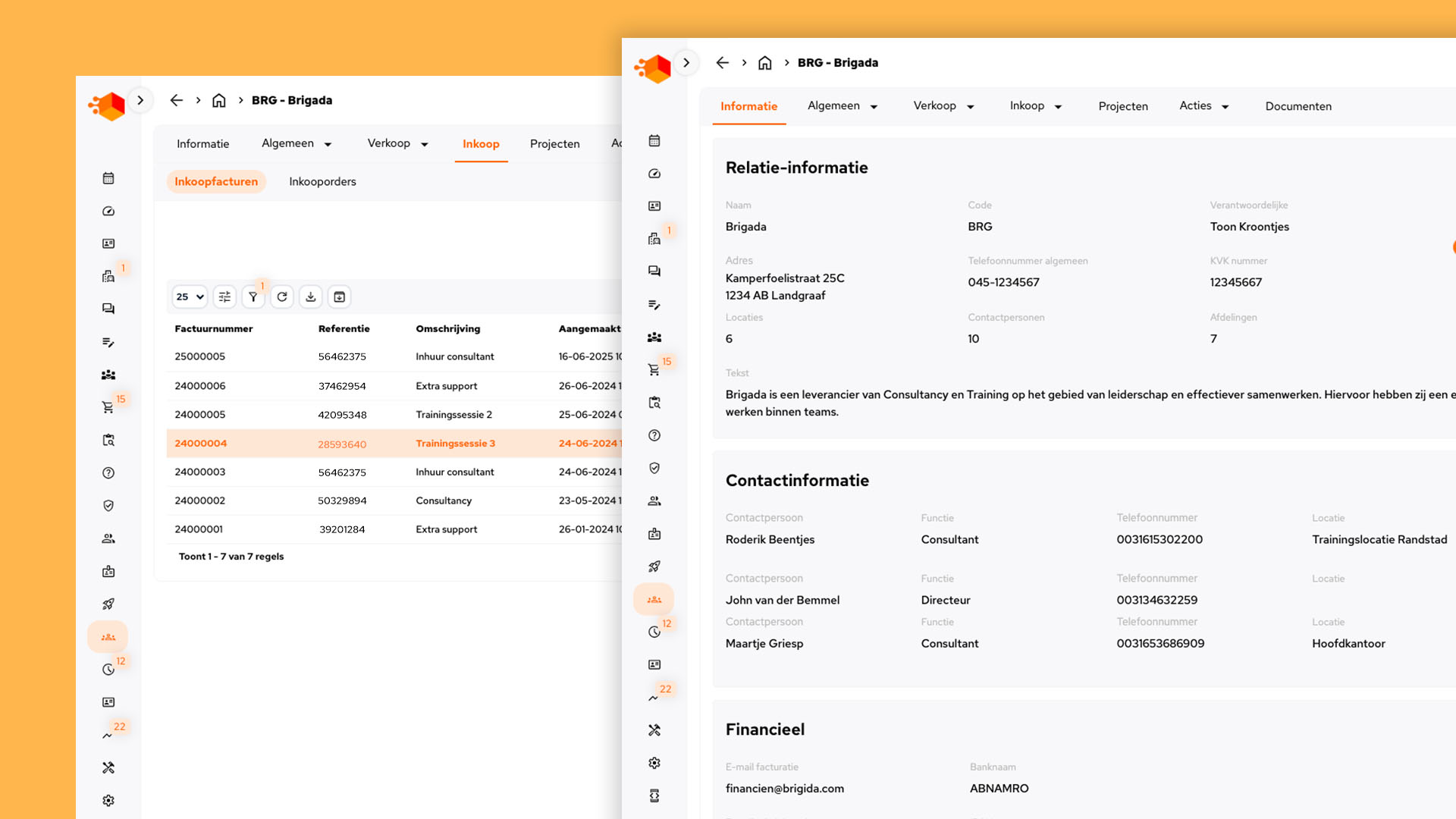Open the 25 rows-per-page dropdown
Image resolution: width=1456 pixels, height=819 pixels.
(190, 297)
